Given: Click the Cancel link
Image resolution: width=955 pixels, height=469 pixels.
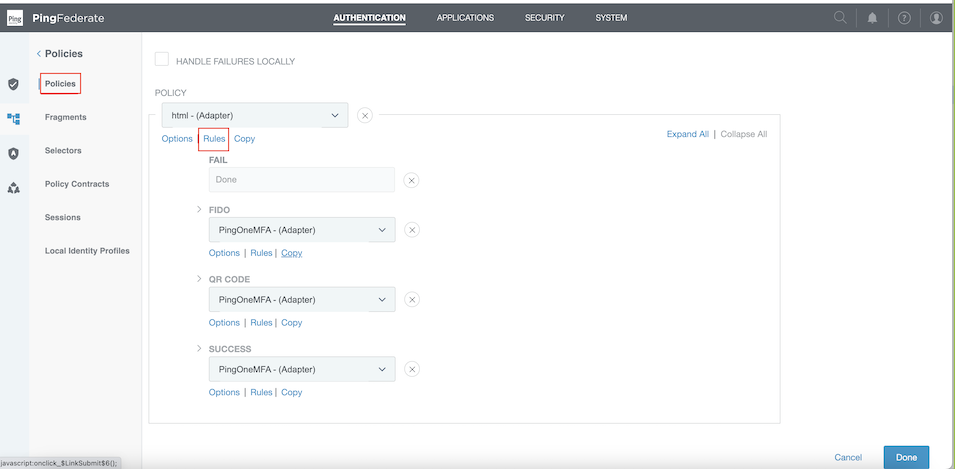Looking at the screenshot, I should pyautogui.click(x=848, y=457).
